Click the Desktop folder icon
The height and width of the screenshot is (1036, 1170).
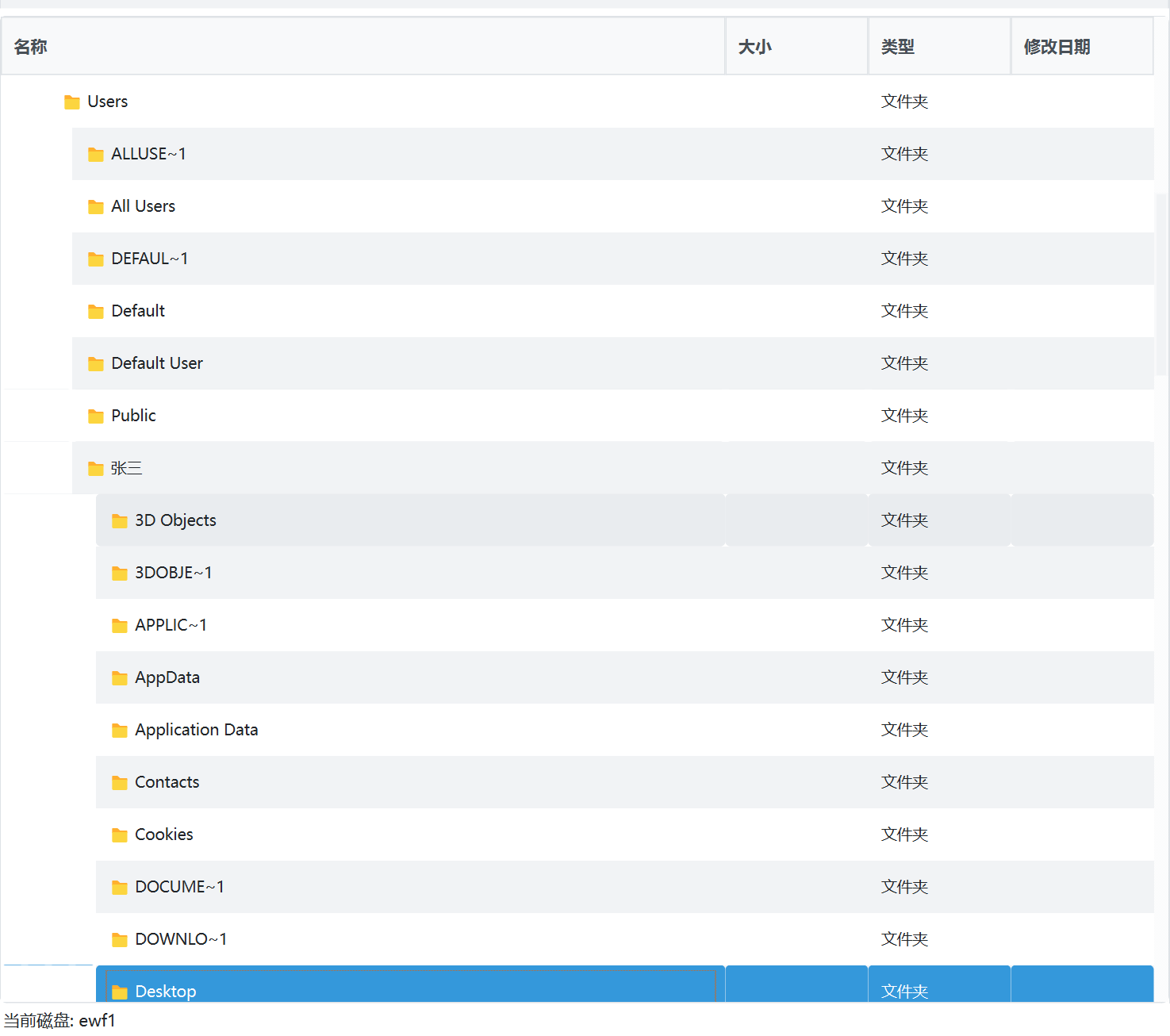coord(120,992)
